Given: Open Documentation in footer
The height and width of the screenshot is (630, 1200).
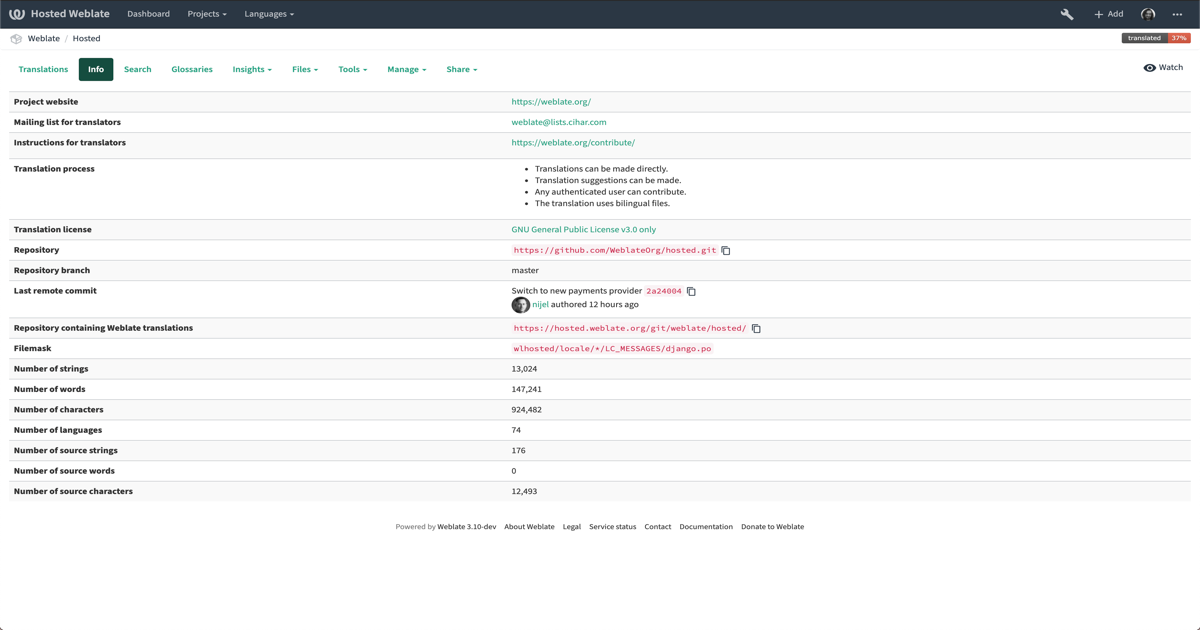Looking at the screenshot, I should 706,527.
